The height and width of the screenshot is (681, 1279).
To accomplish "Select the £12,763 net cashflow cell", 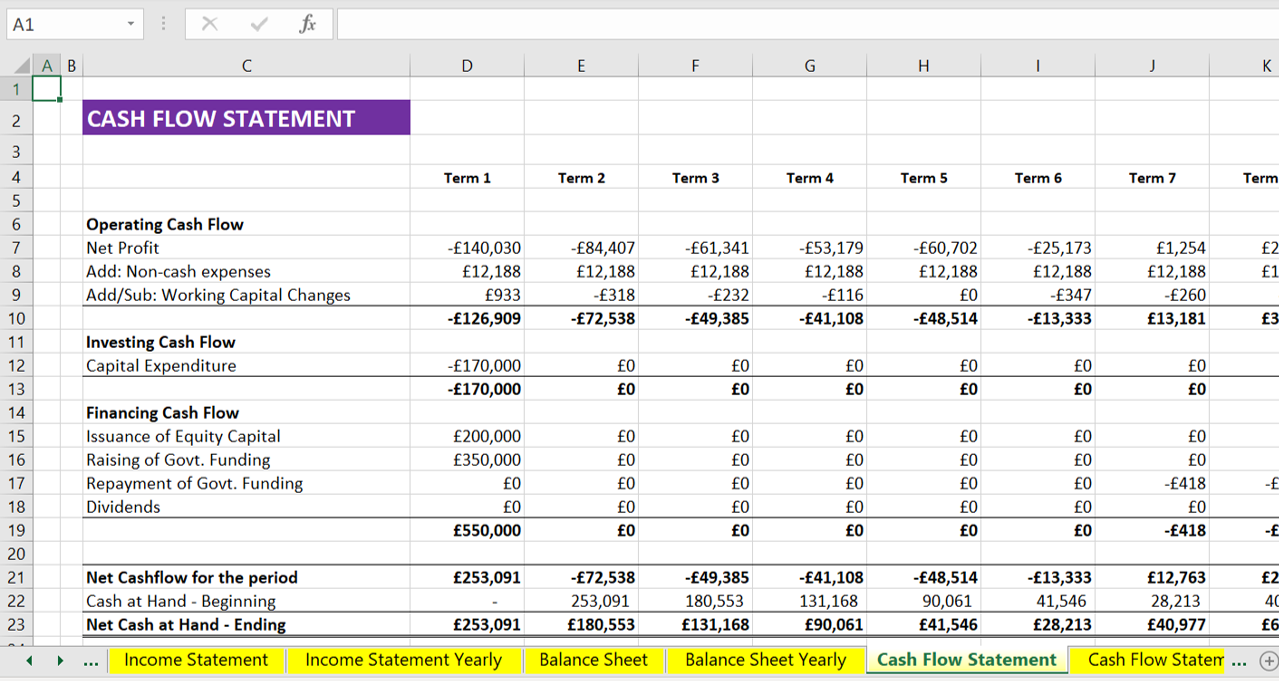I will click(x=1152, y=578).
